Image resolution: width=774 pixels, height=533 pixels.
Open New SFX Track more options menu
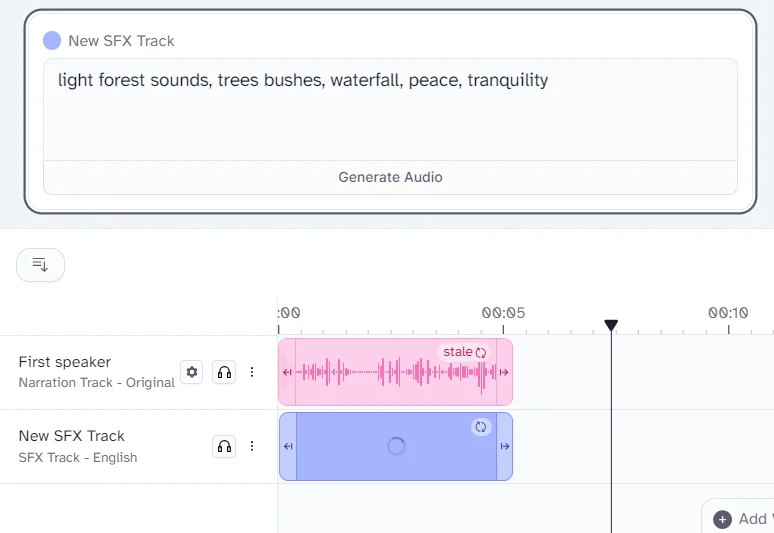tap(252, 446)
